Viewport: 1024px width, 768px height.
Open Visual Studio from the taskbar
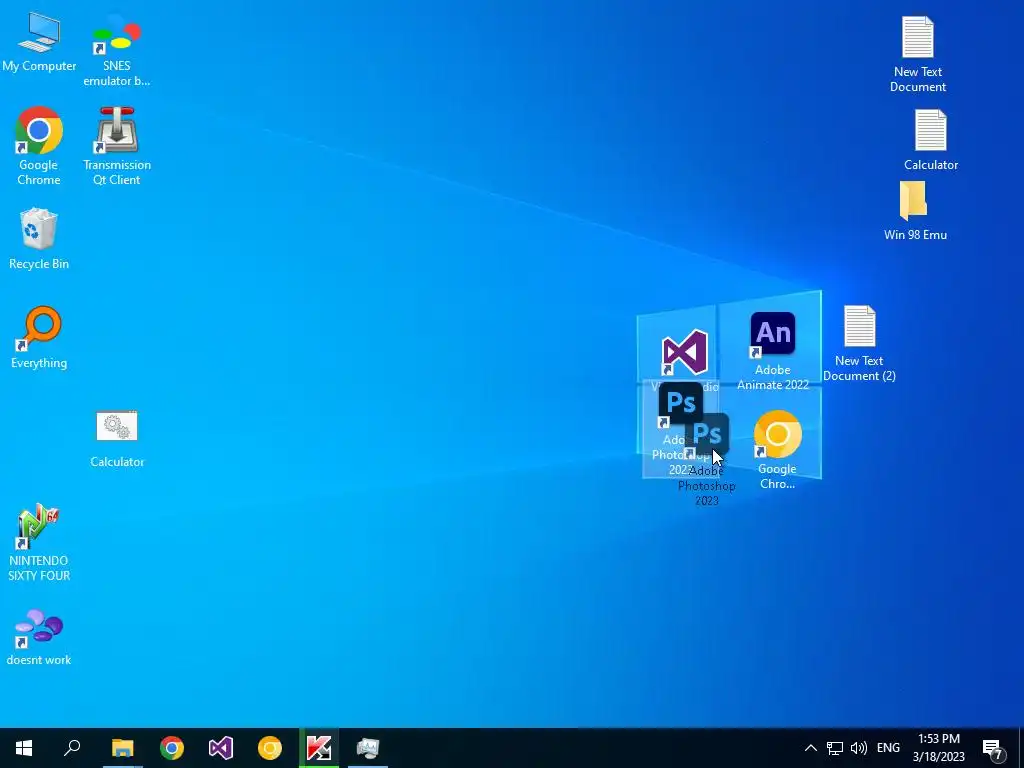tap(221, 748)
